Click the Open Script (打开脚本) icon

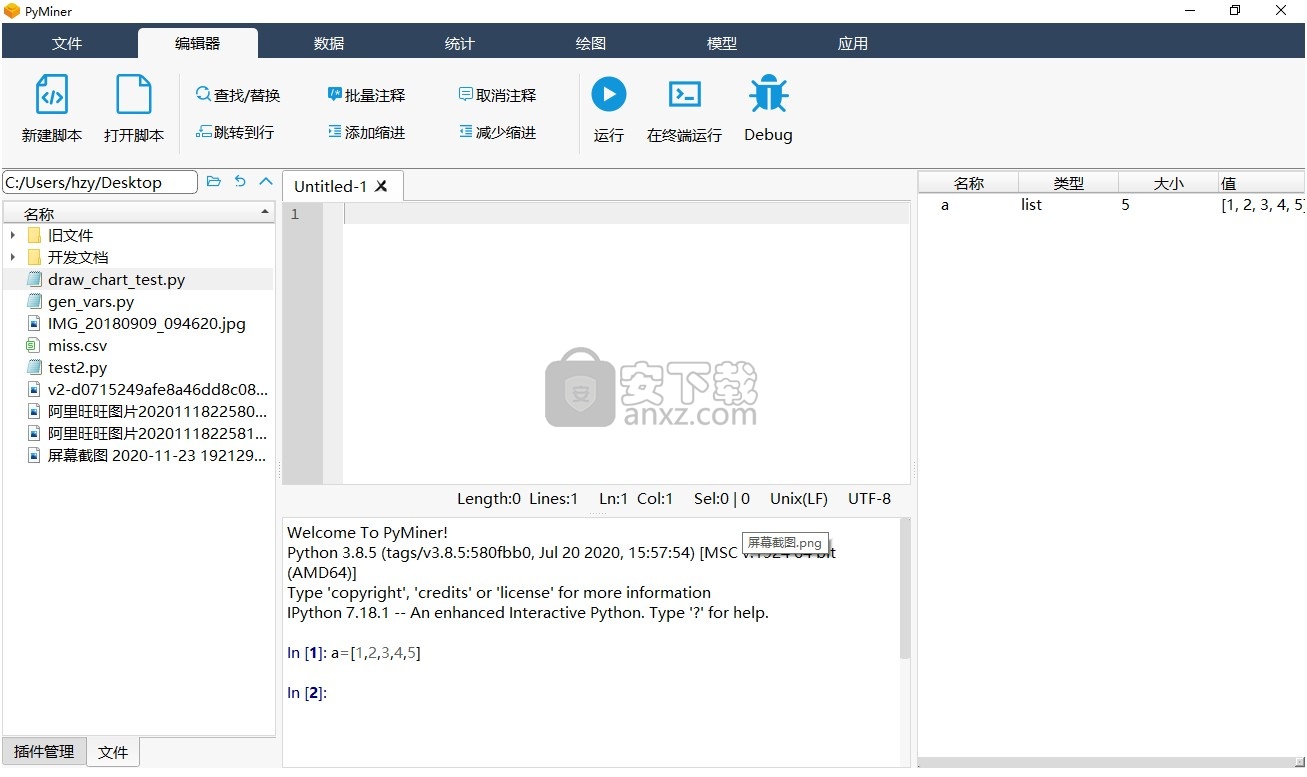(x=134, y=95)
